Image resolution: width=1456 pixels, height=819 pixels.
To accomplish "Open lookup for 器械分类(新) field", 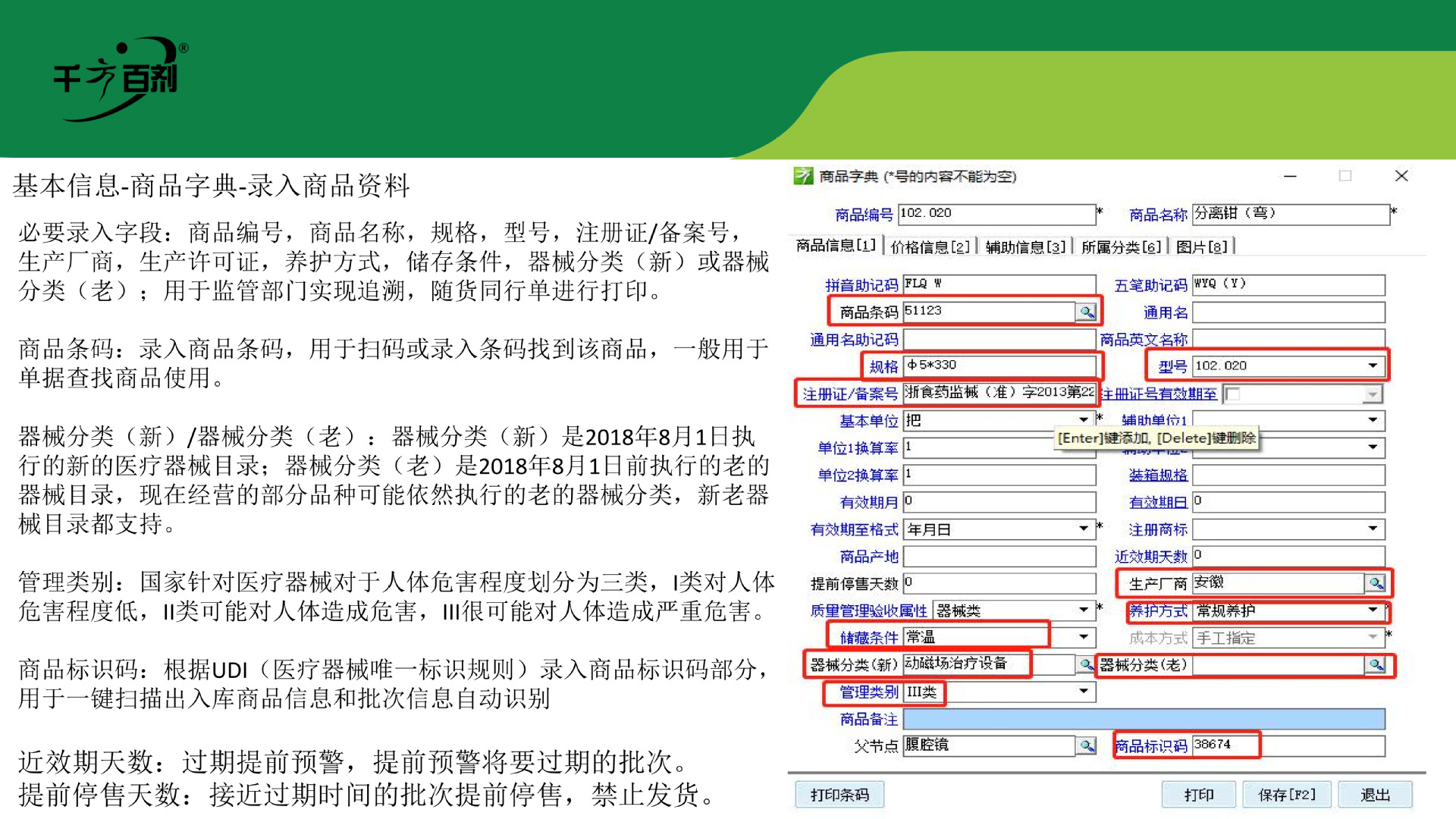I will pos(1086,664).
